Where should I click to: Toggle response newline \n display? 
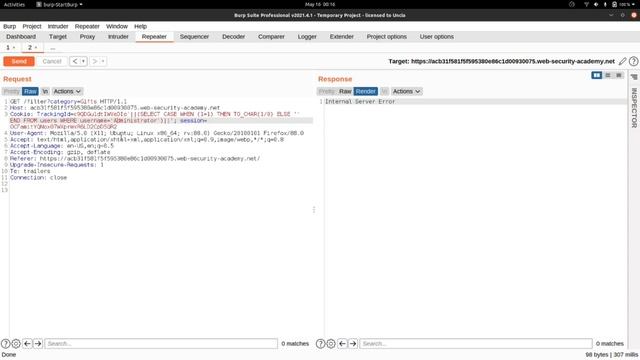pyautogui.click(x=384, y=91)
